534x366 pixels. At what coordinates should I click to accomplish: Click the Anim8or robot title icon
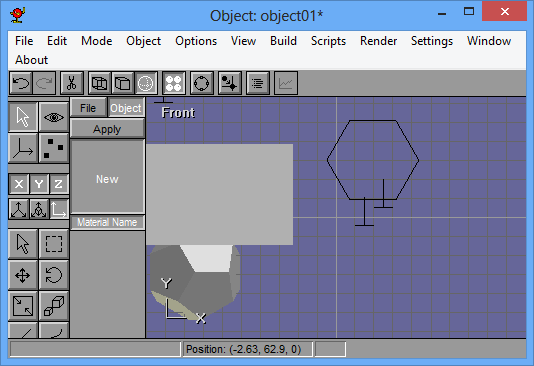(x=18, y=15)
